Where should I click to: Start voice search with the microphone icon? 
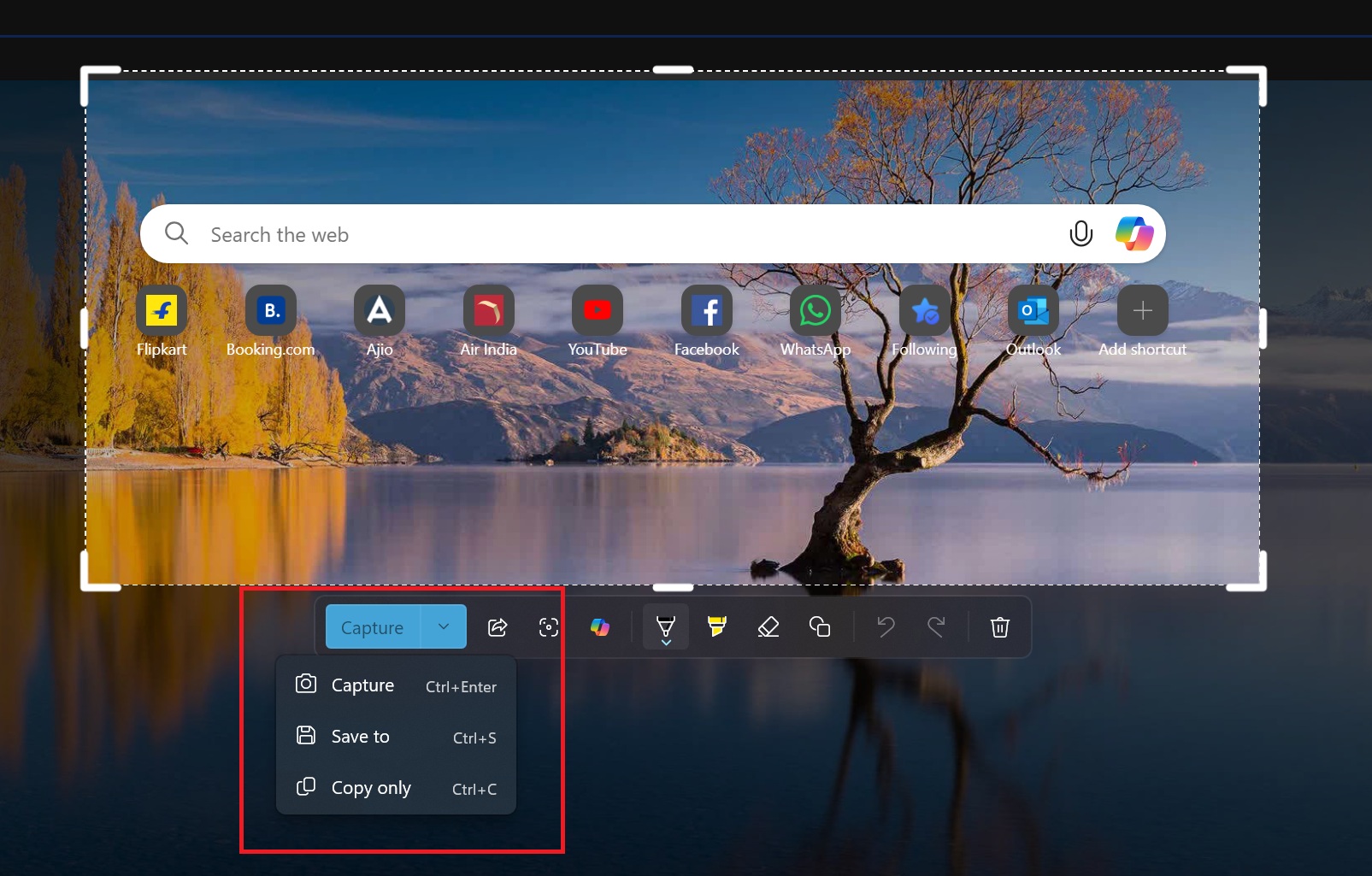click(1081, 233)
